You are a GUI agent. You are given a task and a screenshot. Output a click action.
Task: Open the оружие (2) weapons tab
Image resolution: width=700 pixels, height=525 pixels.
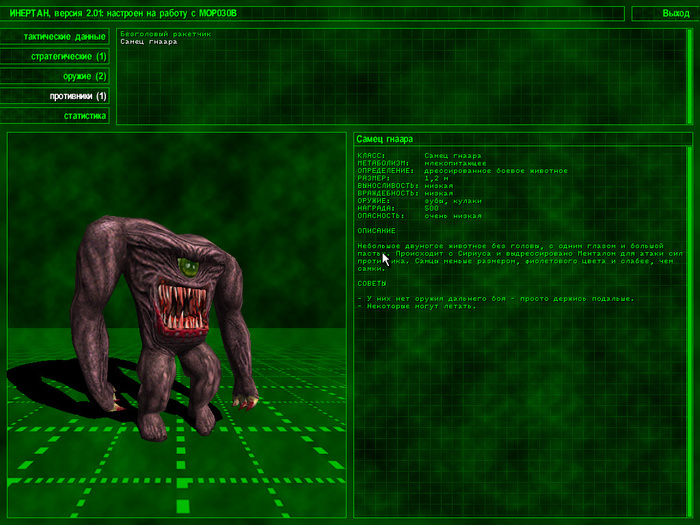point(56,76)
